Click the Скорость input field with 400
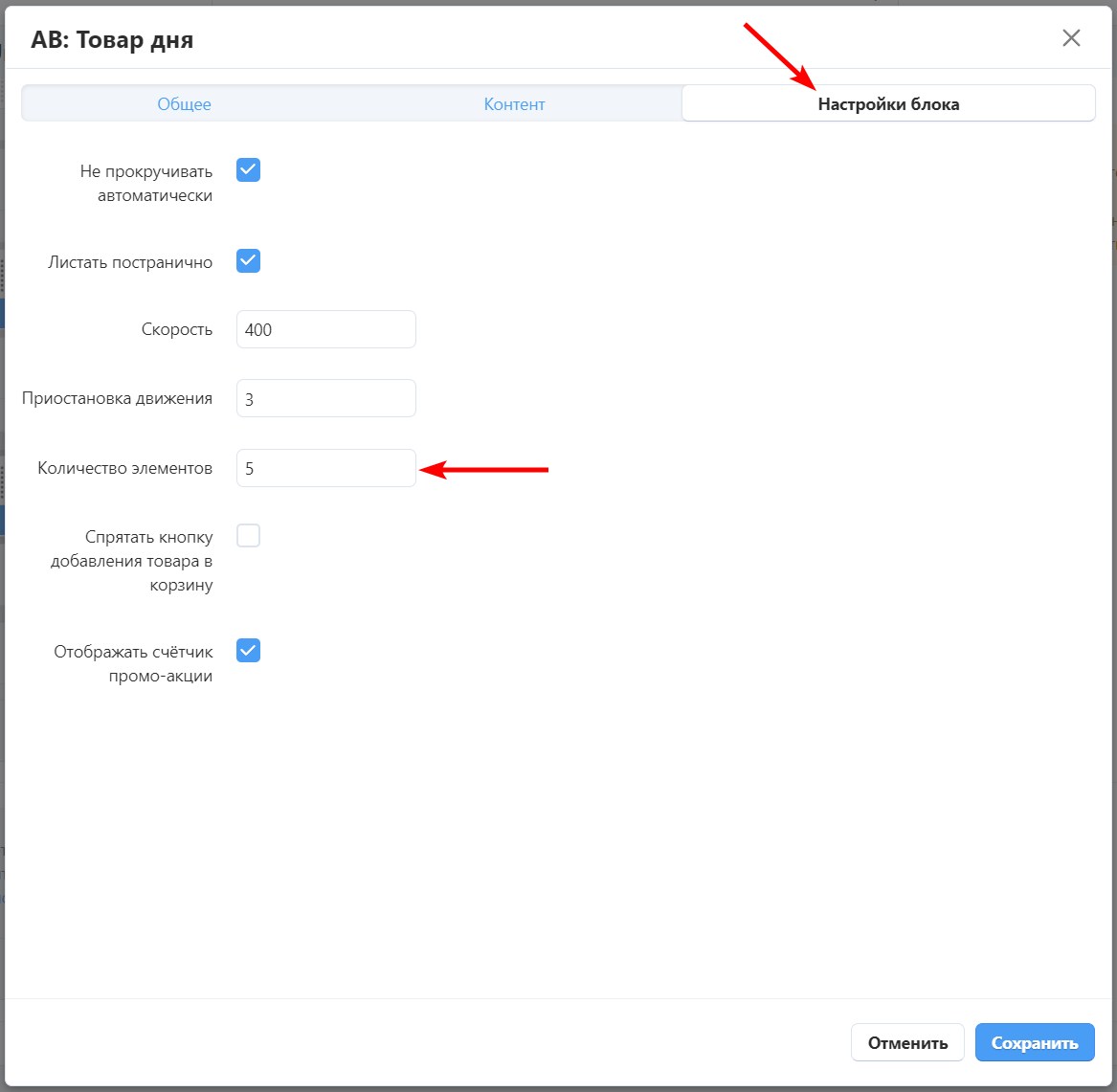The height and width of the screenshot is (1092, 1117). point(325,329)
